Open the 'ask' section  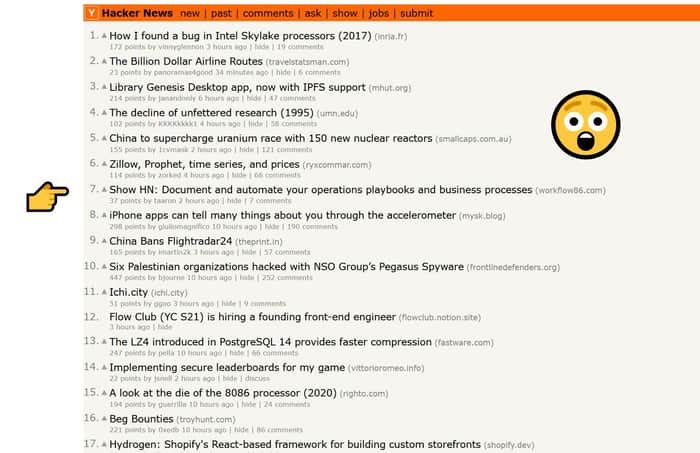[x=312, y=13]
